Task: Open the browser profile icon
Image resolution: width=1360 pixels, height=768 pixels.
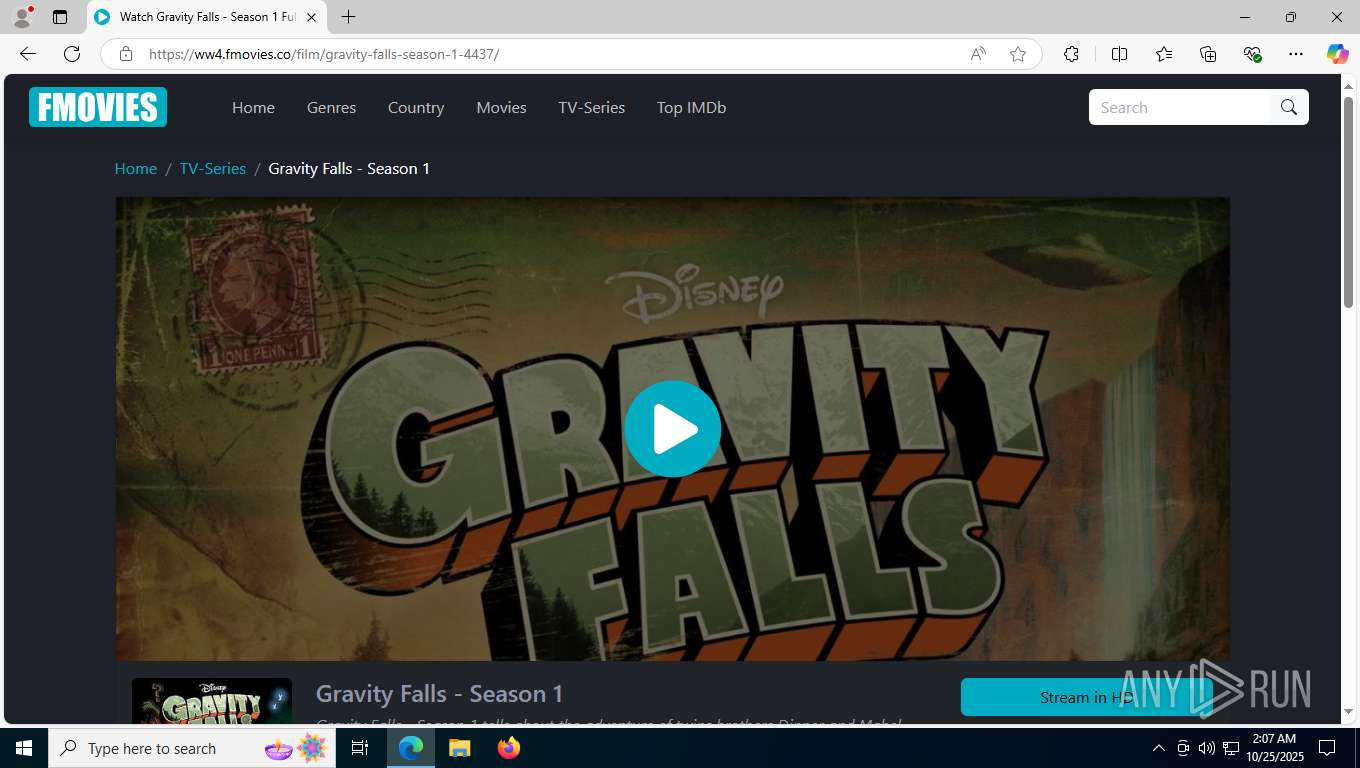Action: click(22, 17)
